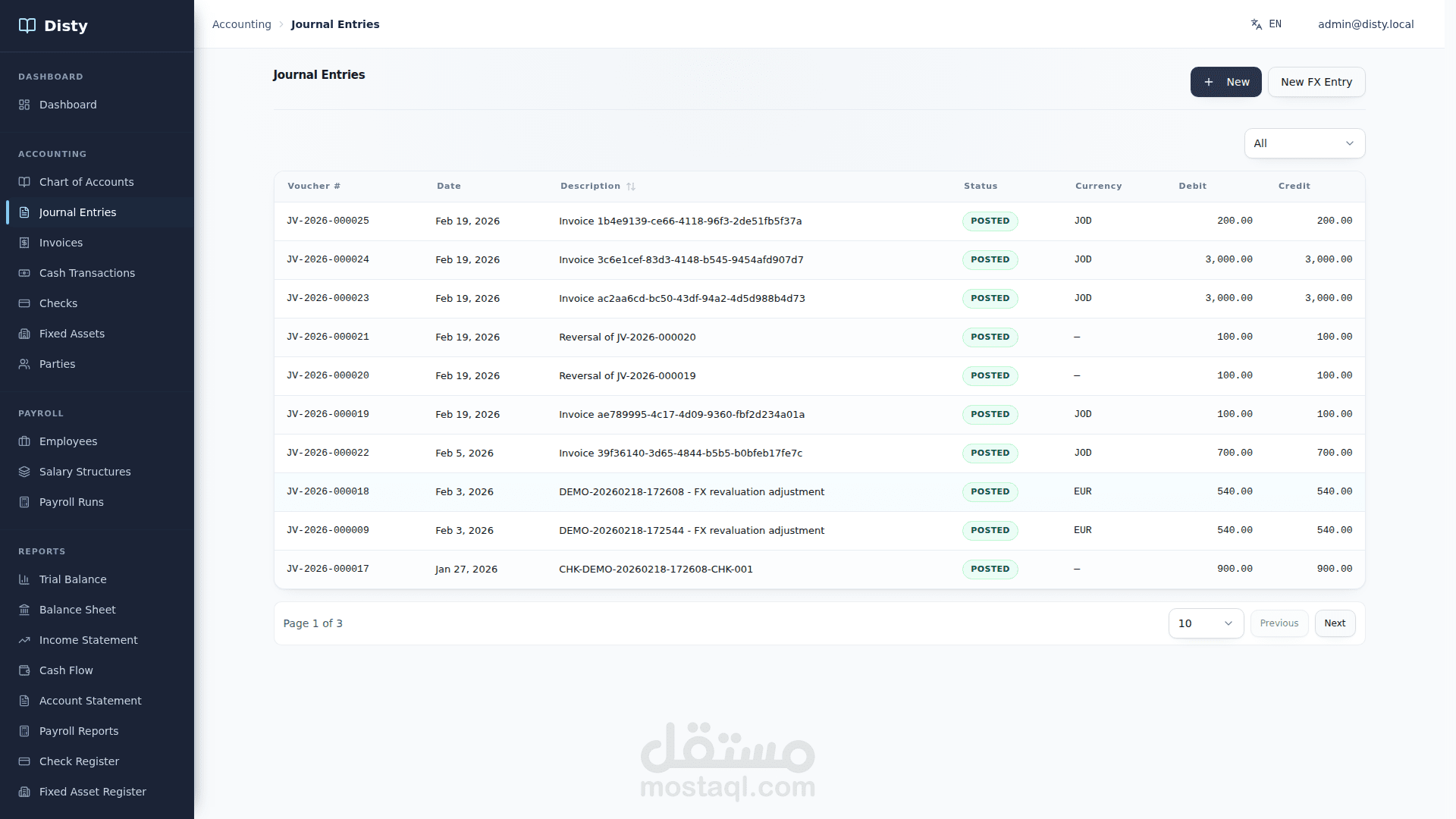
Task: Click the language translate icon near EN
Action: tap(1257, 24)
